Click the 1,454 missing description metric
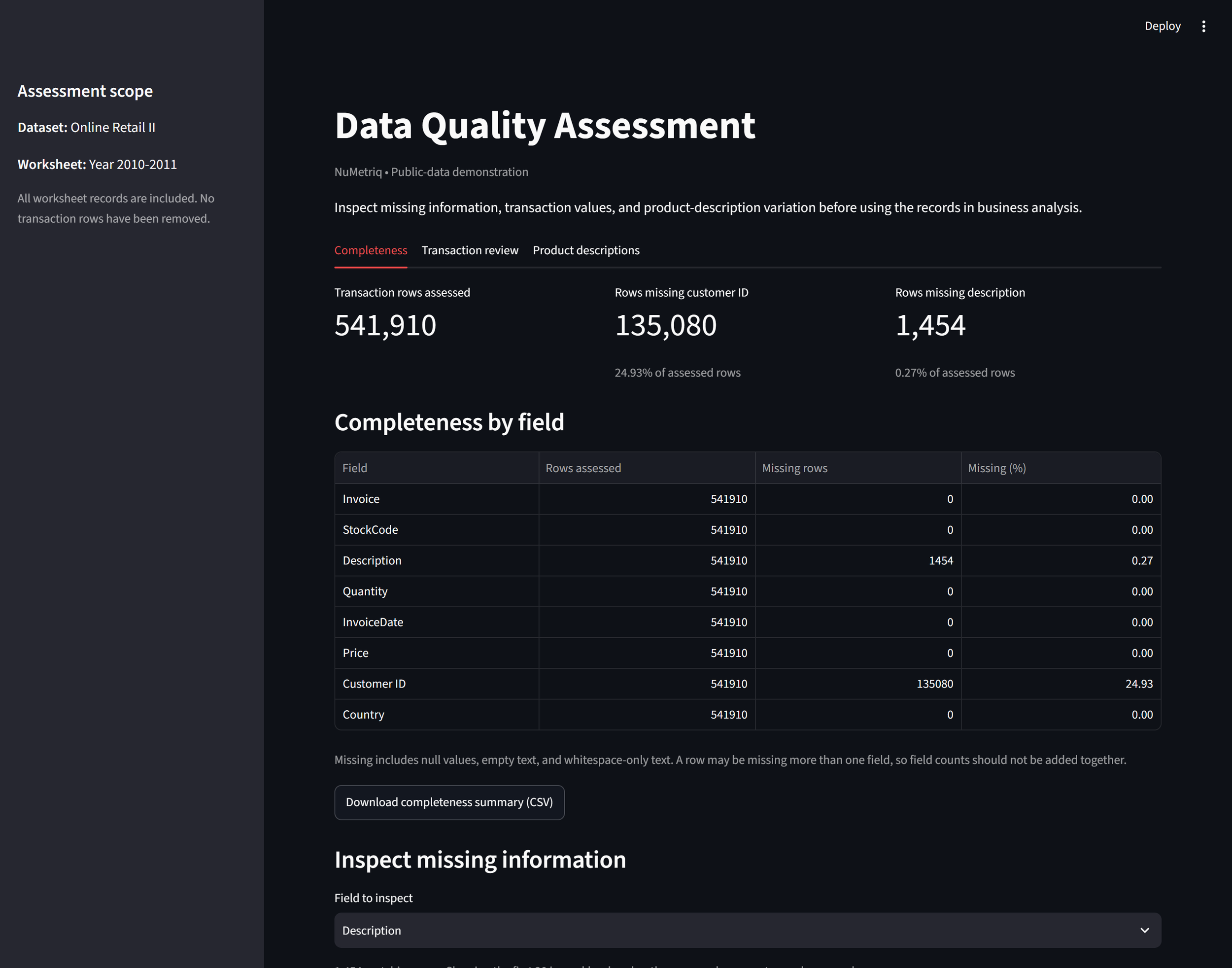Screen dimensions: 1232x968 coord(930,325)
